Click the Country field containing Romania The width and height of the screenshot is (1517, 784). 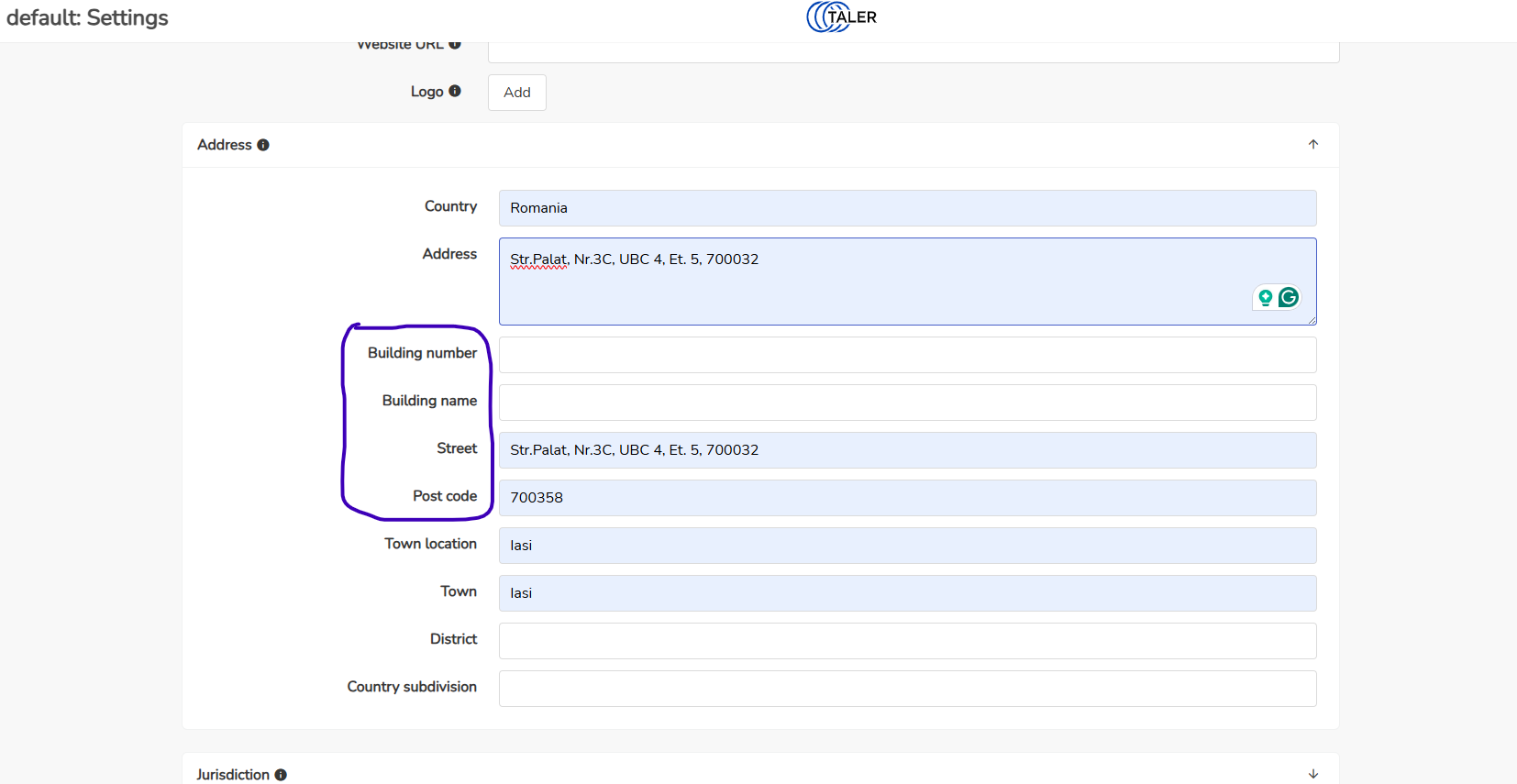click(907, 208)
